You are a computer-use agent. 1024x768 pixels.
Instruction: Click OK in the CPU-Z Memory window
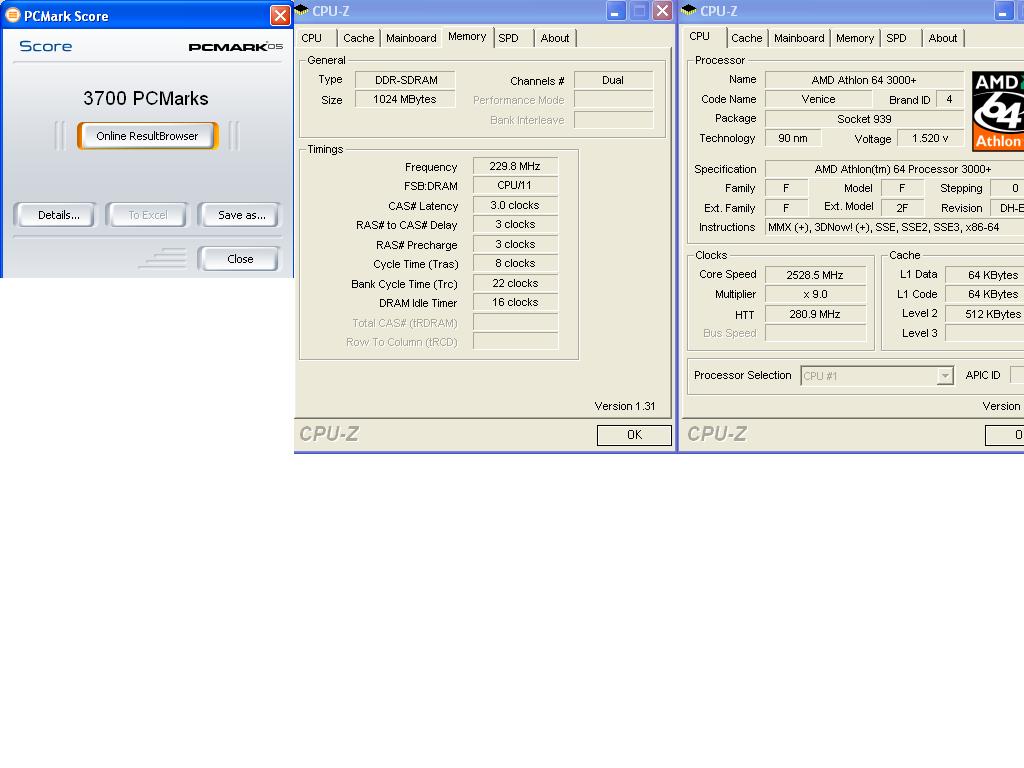(x=634, y=435)
